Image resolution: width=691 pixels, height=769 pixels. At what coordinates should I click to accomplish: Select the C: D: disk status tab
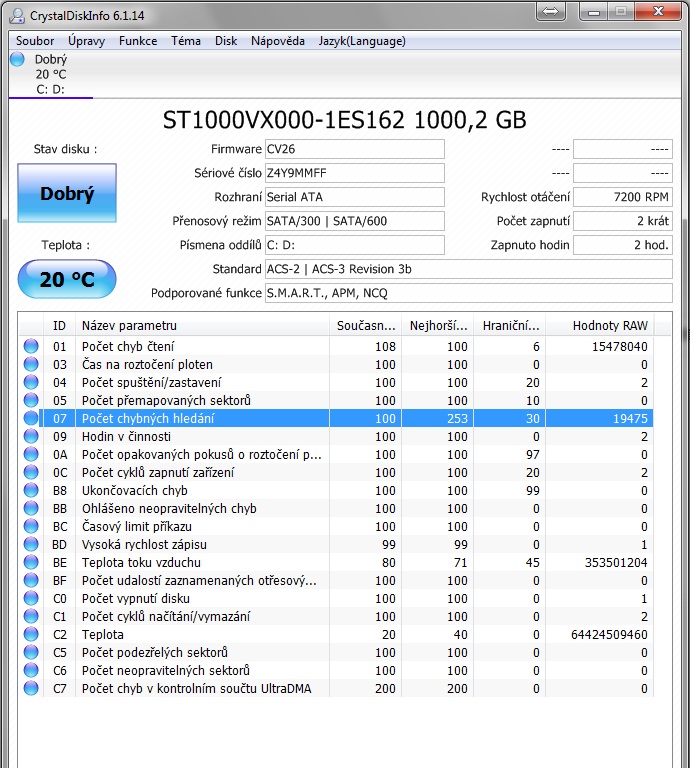tap(51, 74)
